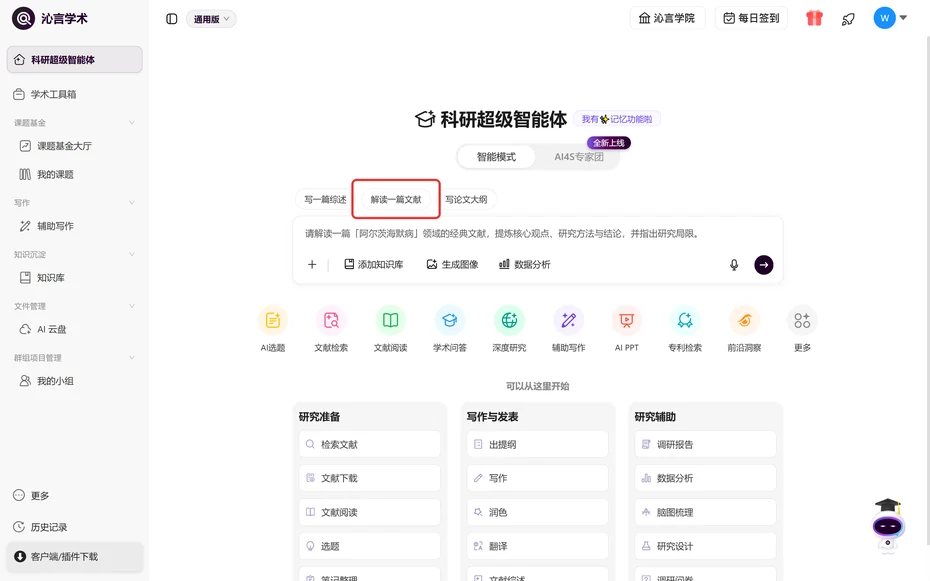Collapse the 知识沉淀 section
Screen dimensions: 930x581
pos(132,254)
